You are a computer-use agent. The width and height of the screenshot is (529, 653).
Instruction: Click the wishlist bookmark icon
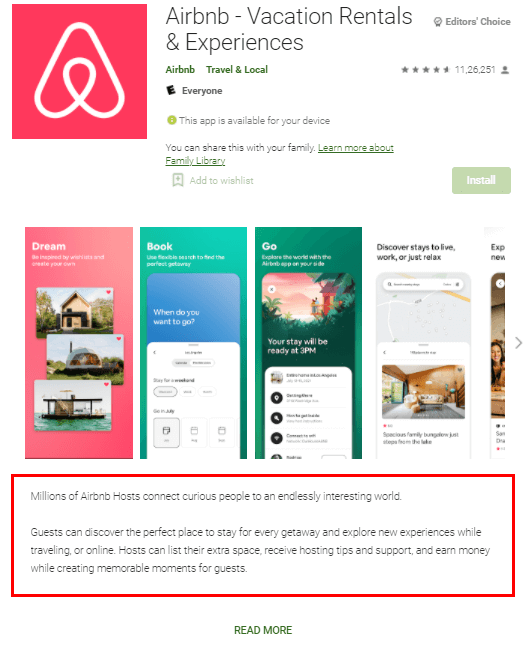(178, 180)
